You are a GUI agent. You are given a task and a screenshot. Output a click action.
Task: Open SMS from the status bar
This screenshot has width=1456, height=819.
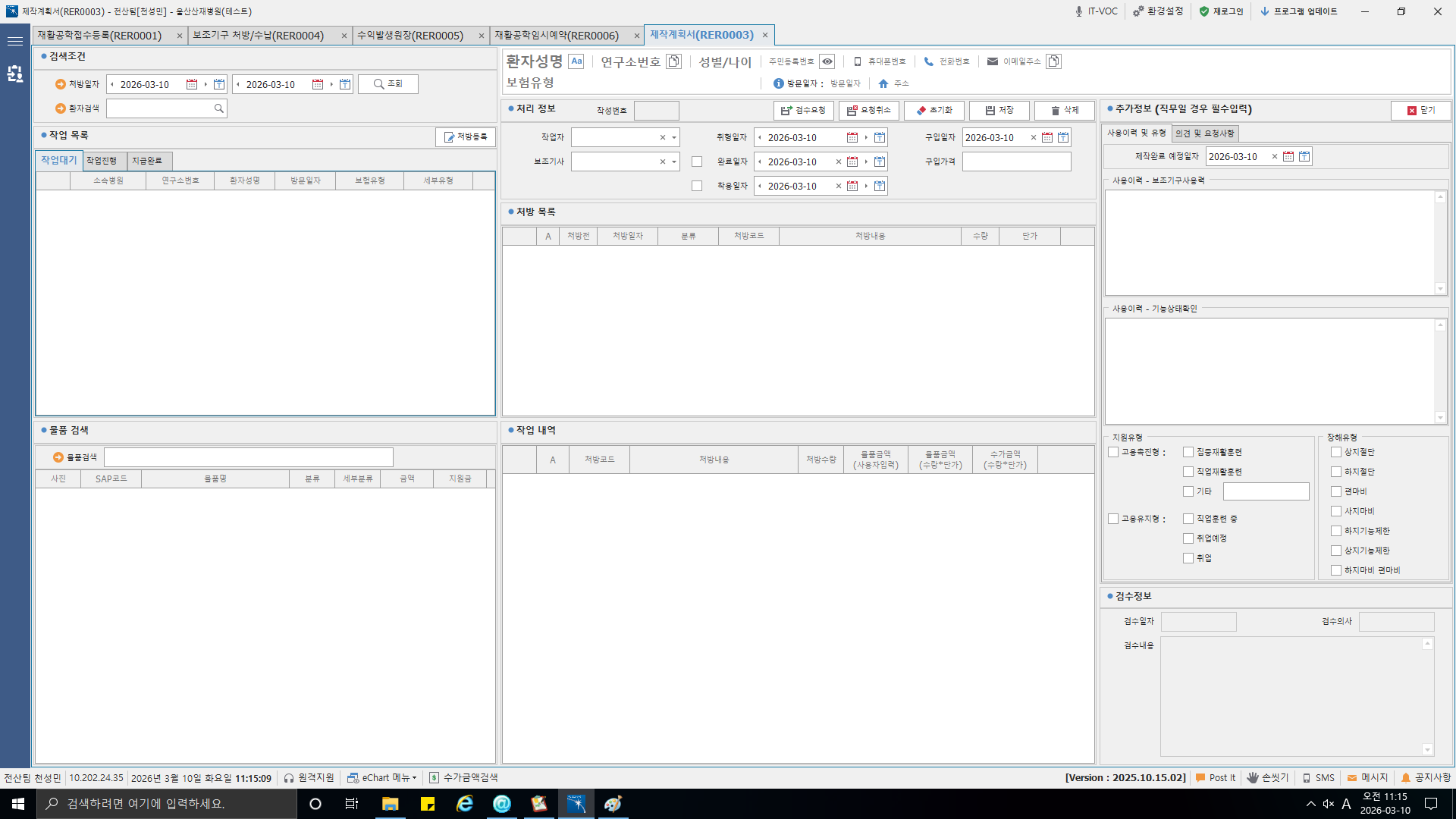point(1318,777)
